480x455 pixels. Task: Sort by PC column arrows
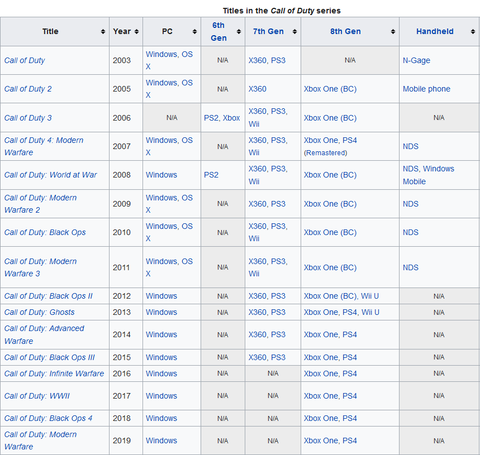[x=195, y=31]
